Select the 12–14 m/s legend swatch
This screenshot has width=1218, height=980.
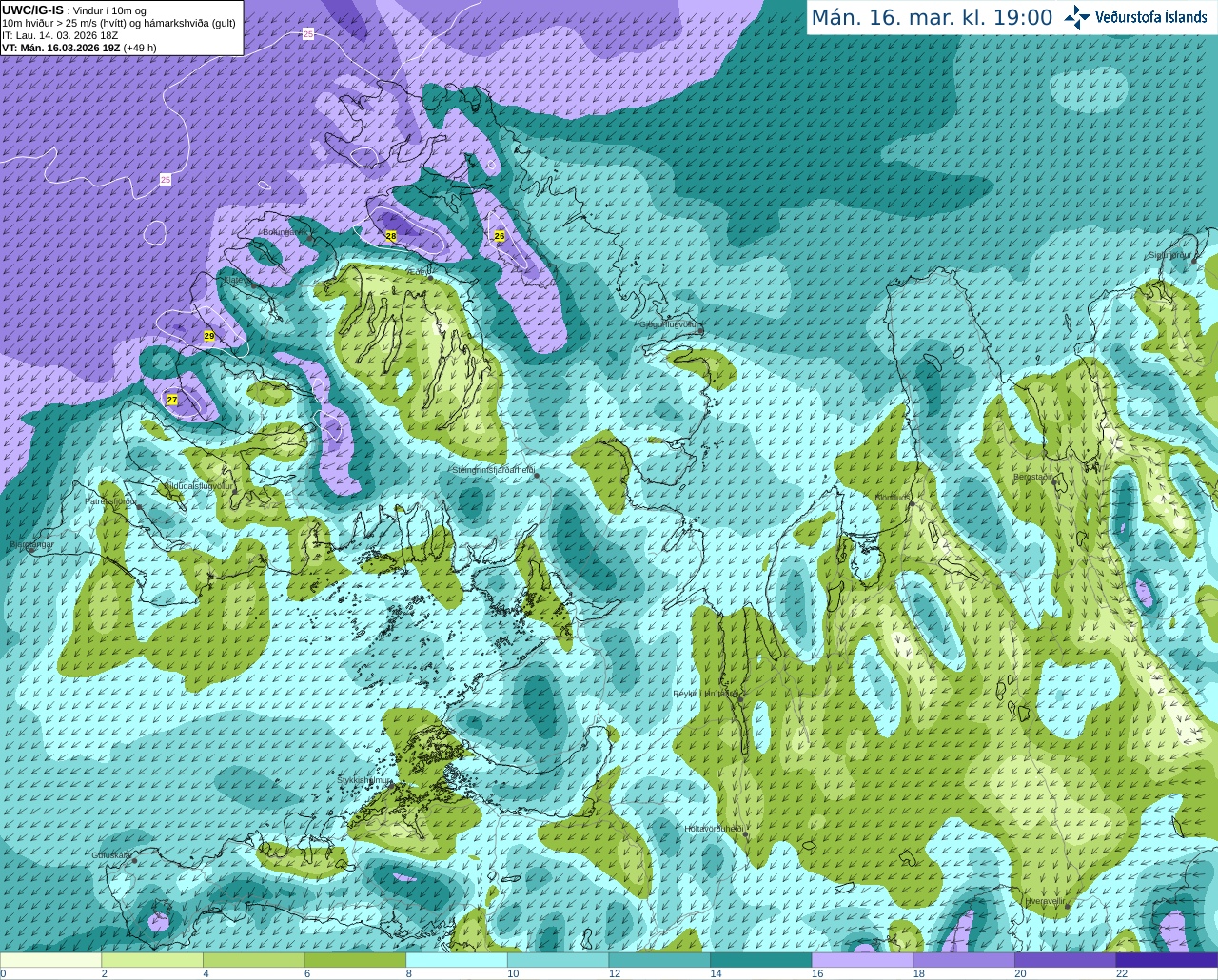(x=659, y=960)
